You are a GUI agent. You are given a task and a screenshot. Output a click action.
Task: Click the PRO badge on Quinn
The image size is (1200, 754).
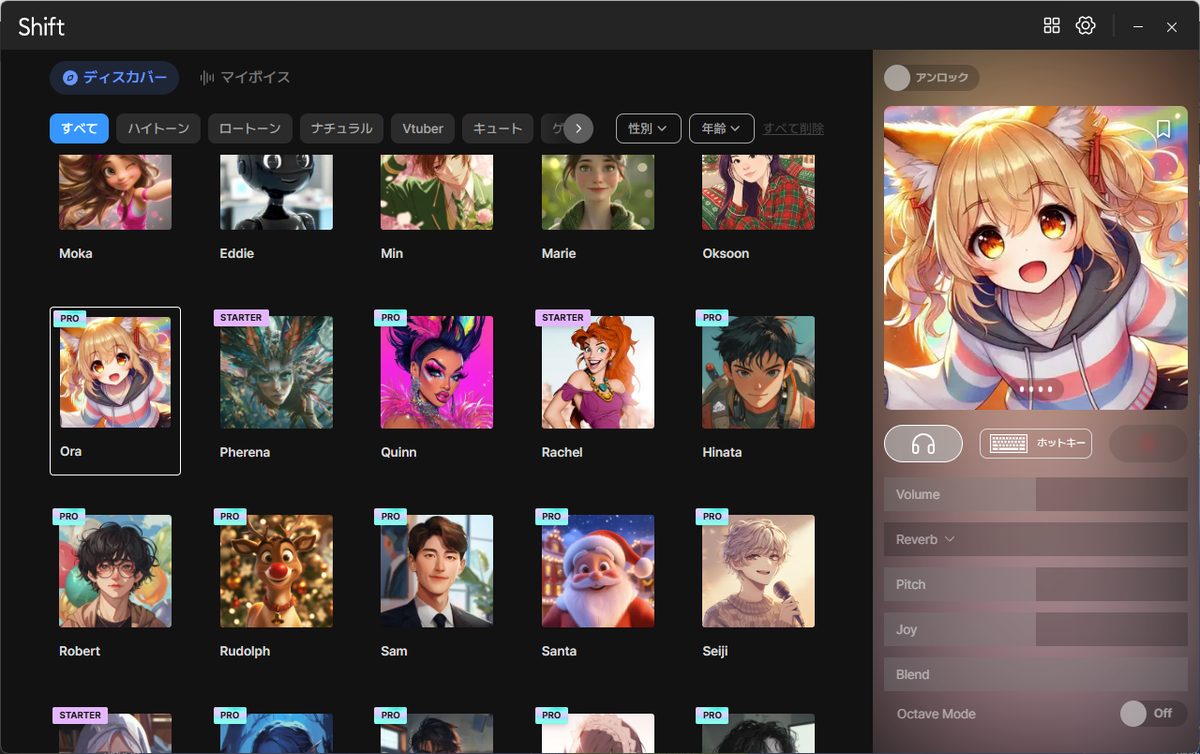click(390, 317)
